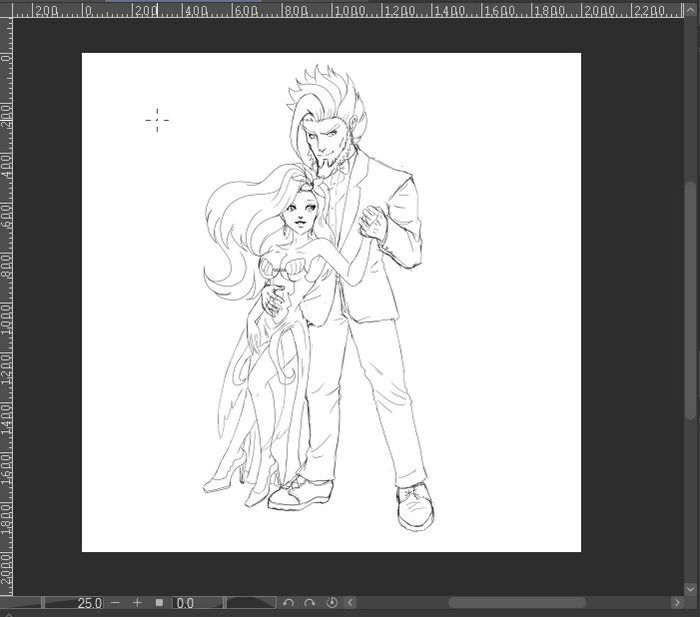Click the vertical scrollbar thumb

pyautogui.click(x=691, y=300)
